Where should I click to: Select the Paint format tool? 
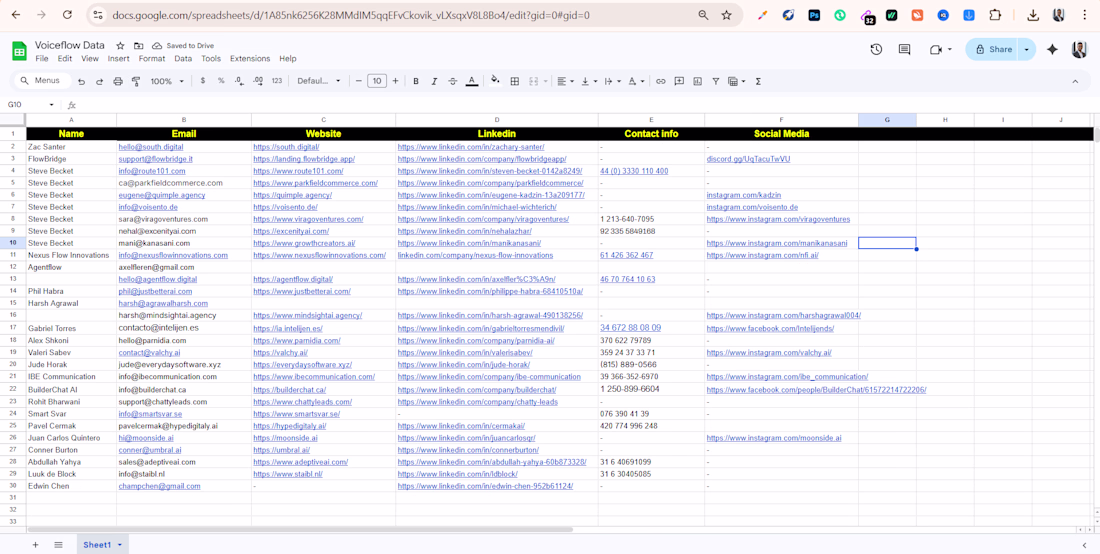136,81
